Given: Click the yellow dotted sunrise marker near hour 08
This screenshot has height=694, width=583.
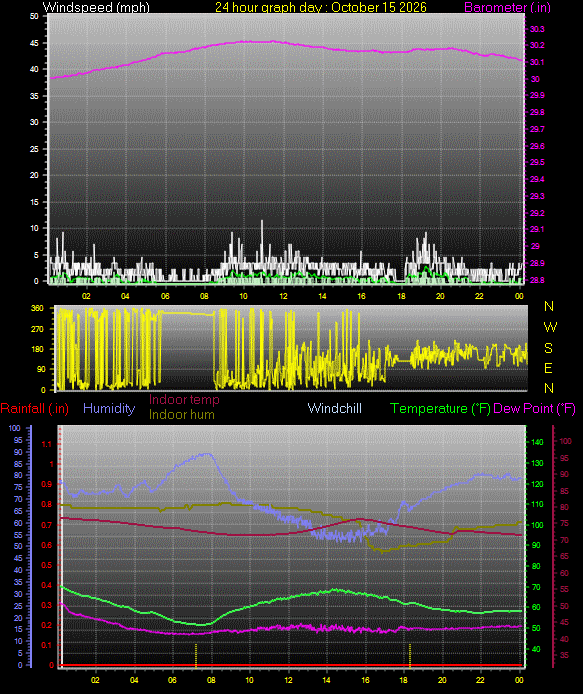Looking at the screenshot, I should (x=196, y=655).
